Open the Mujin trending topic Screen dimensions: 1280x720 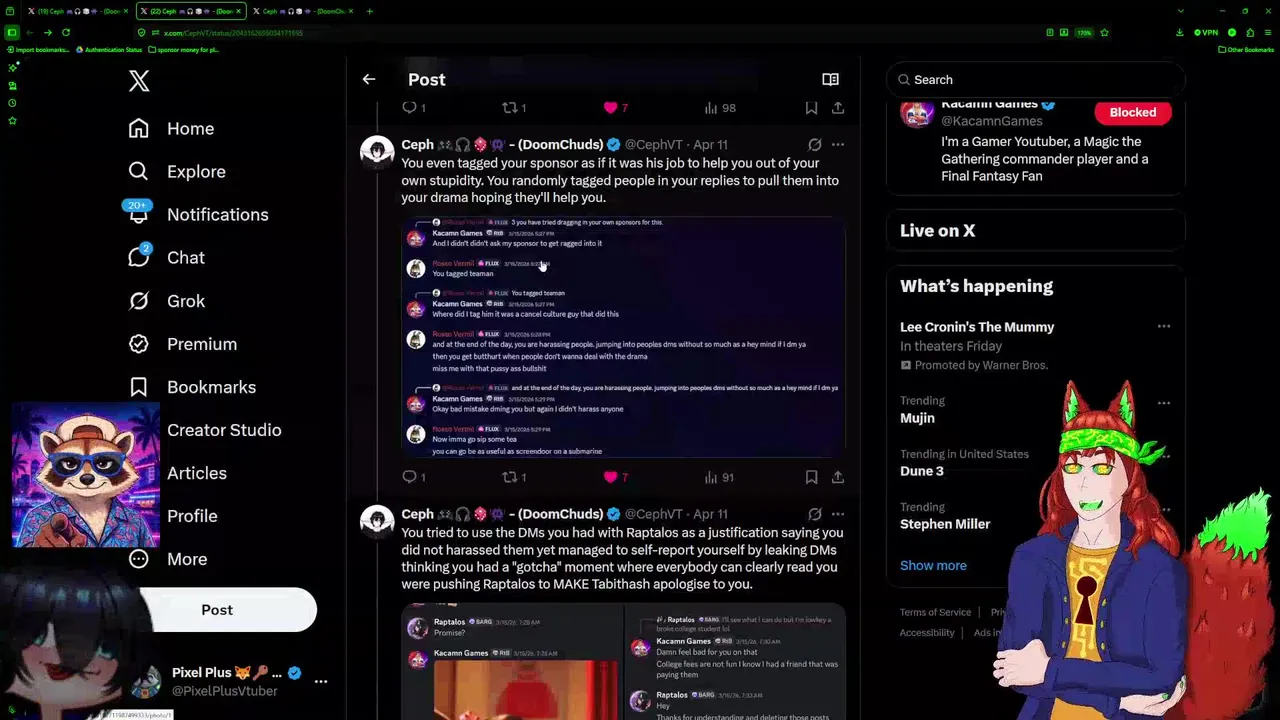[917, 418]
